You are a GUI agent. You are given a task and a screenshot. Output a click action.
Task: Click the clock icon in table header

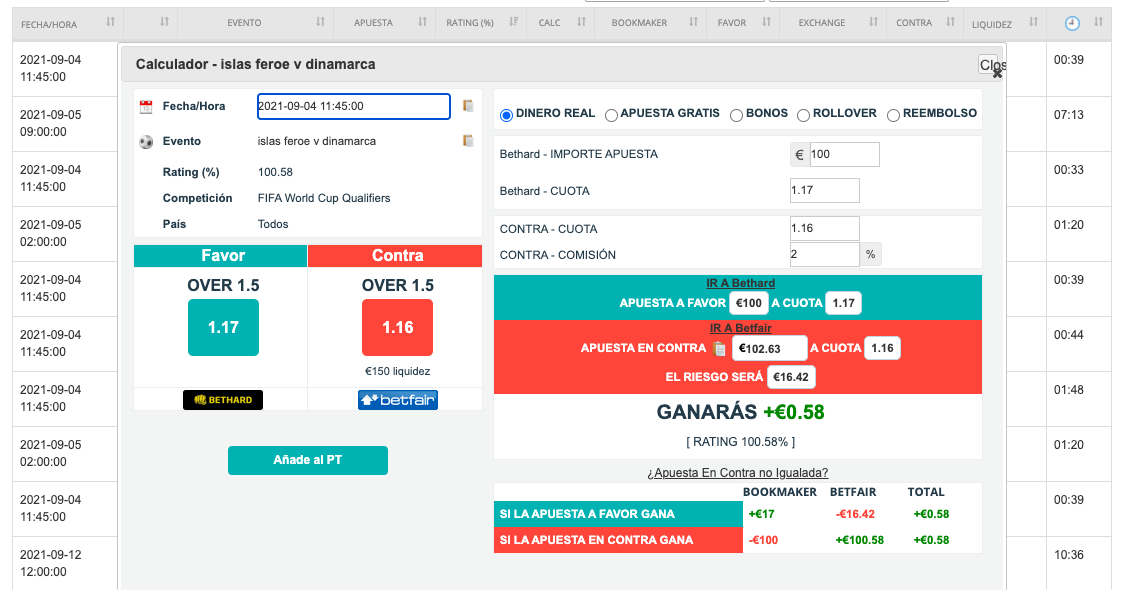click(1071, 24)
